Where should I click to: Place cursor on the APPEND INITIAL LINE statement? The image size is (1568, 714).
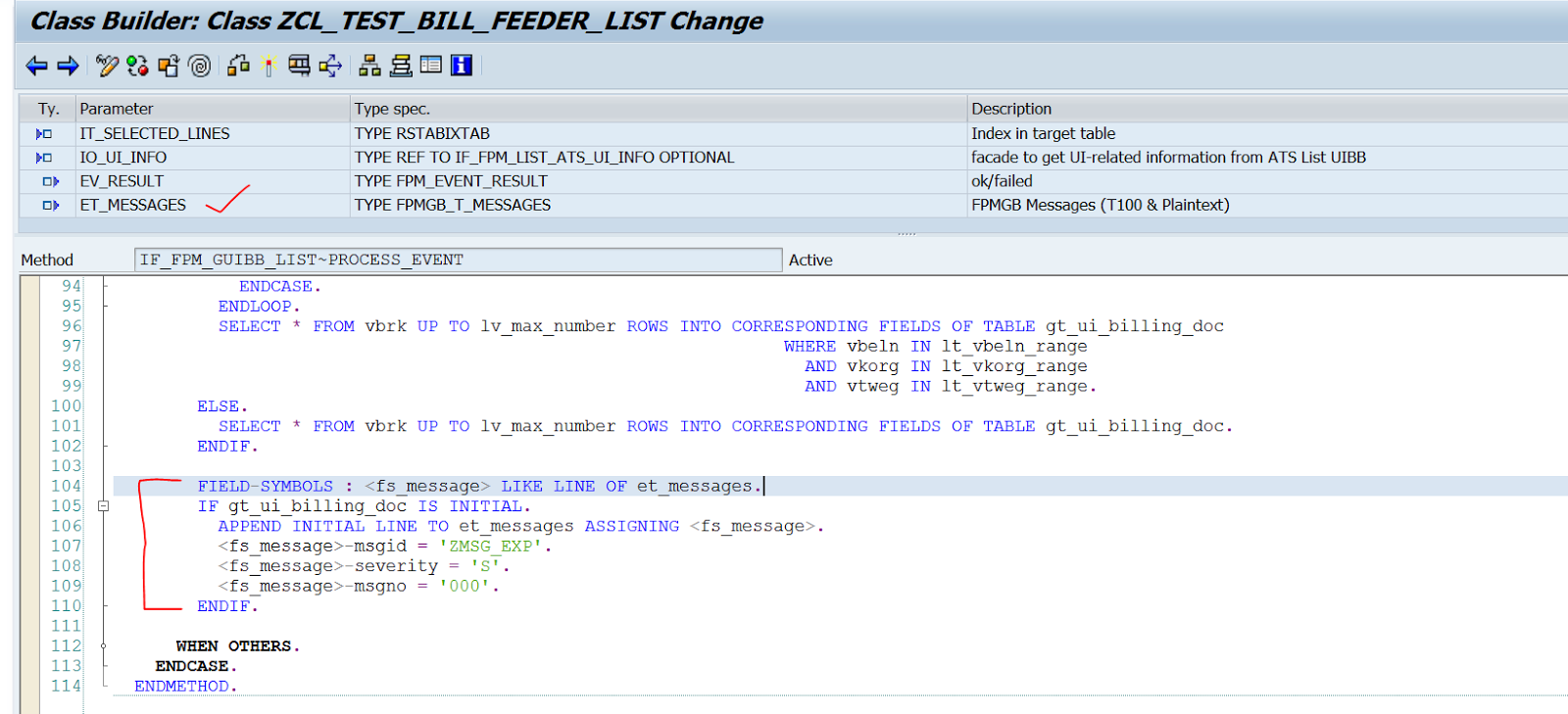[521, 526]
